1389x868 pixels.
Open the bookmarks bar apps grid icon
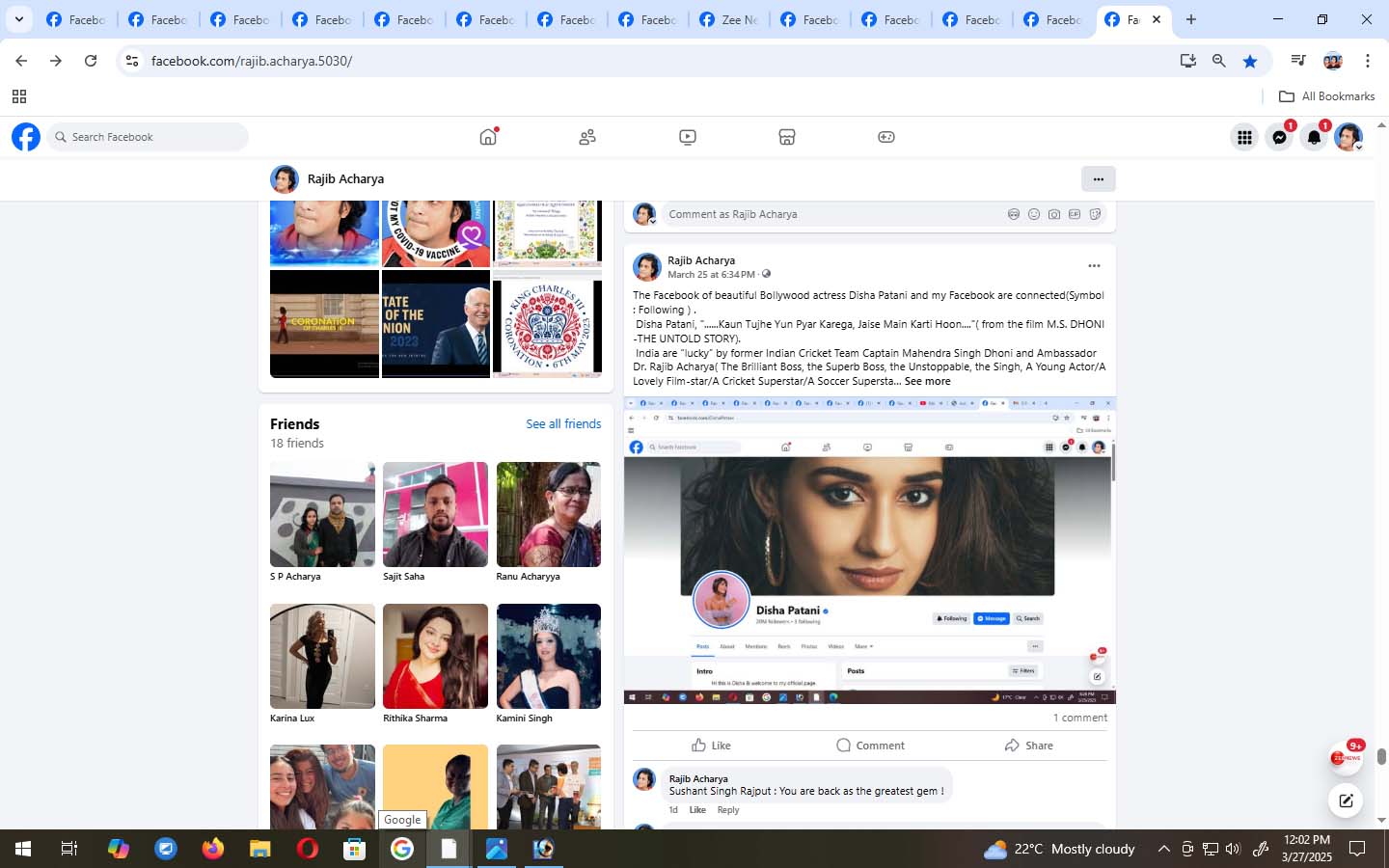[x=19, y=96]
